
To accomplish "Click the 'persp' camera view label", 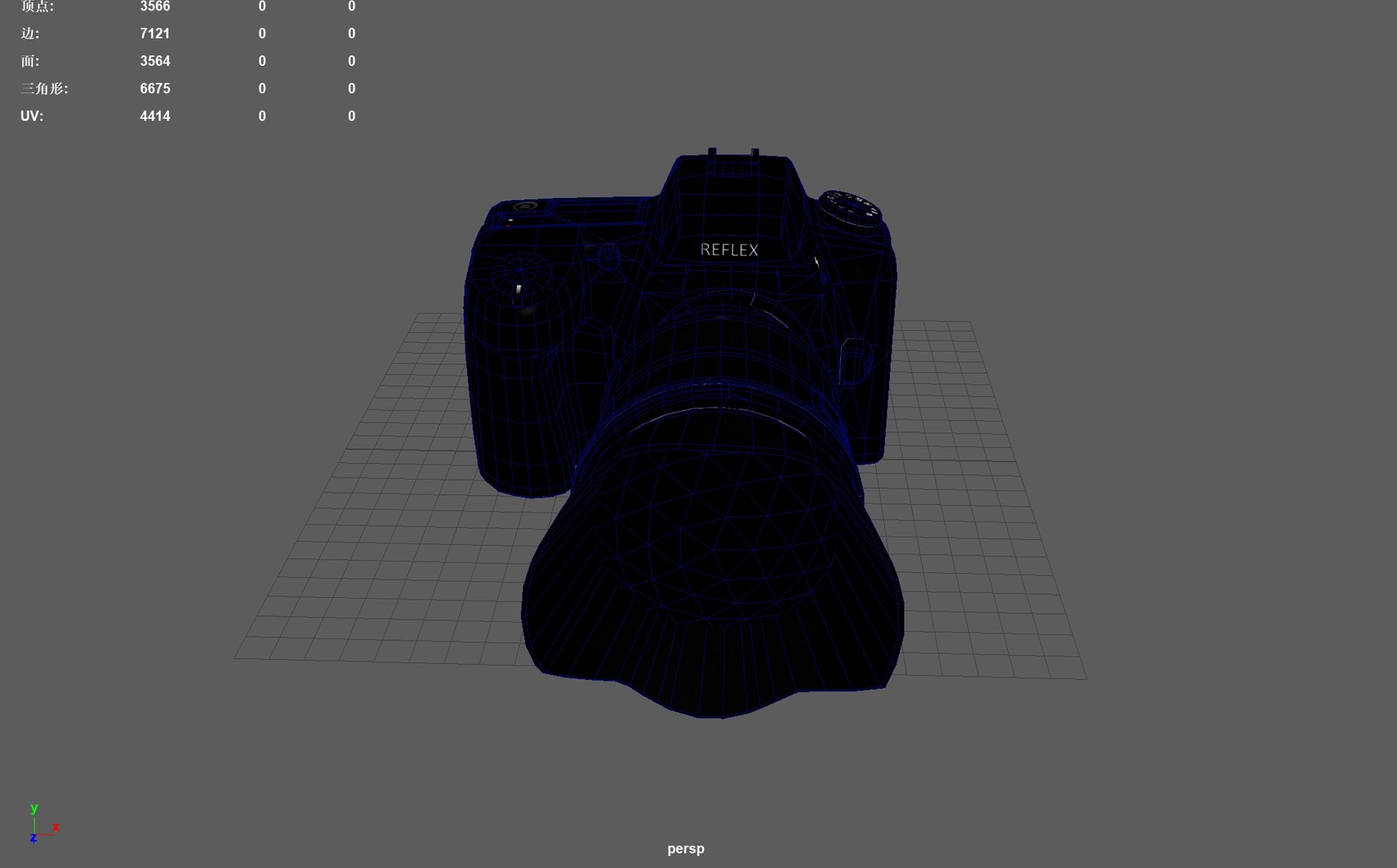I will (x=686, y=849).
